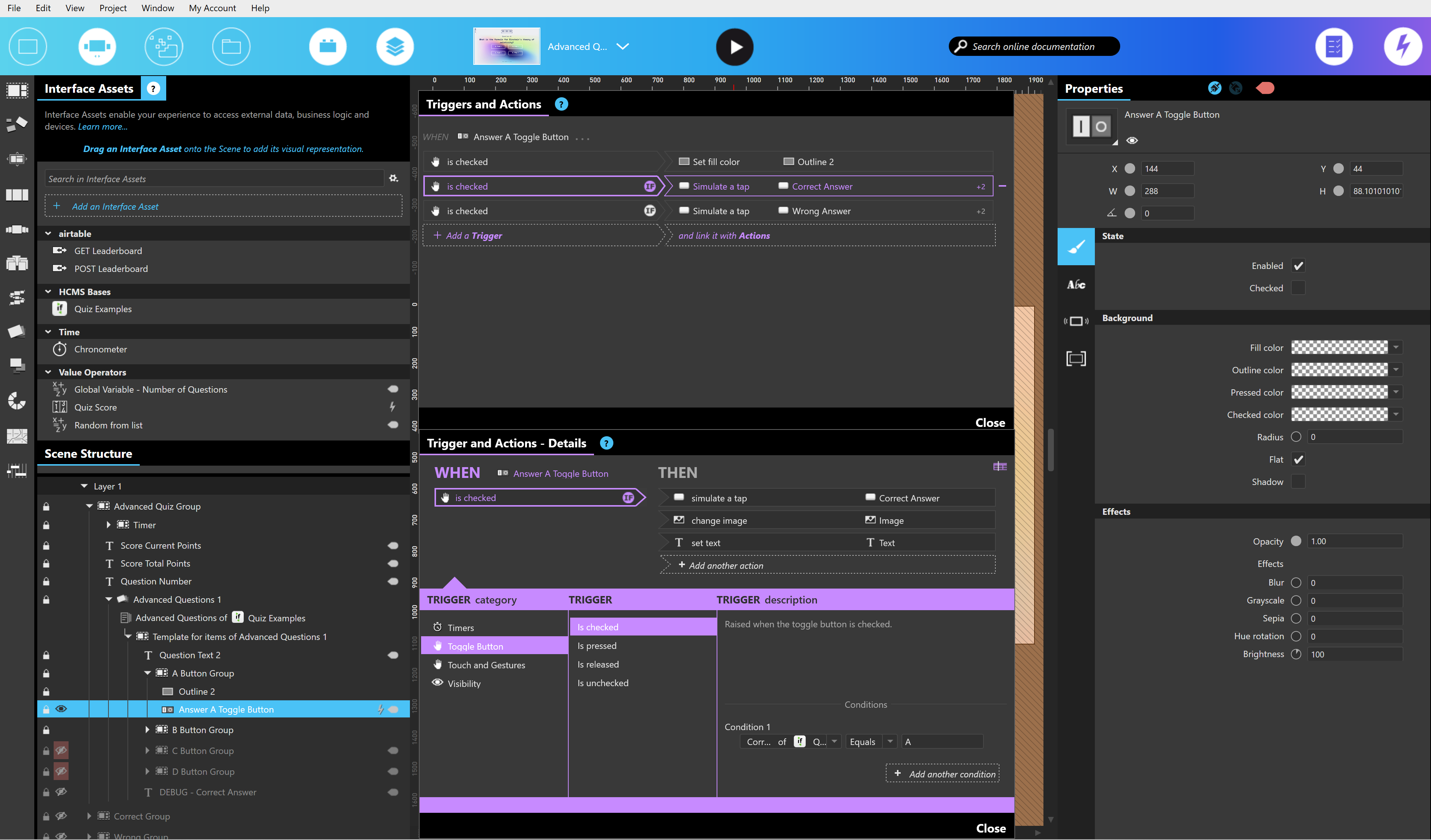Expand the B Button Group tree item
The height and width of the screenshot is (840, 1431).
coord(147,730)
